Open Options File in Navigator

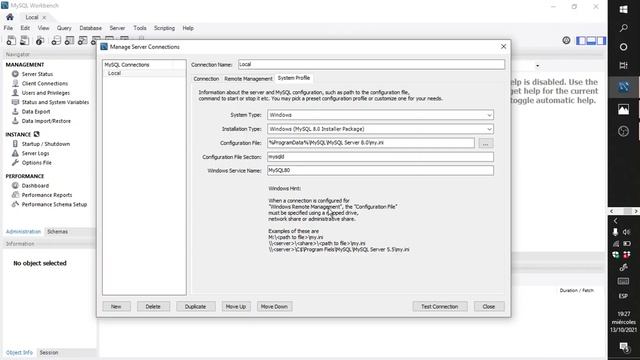pyautogui.click(x=36, y=162)
